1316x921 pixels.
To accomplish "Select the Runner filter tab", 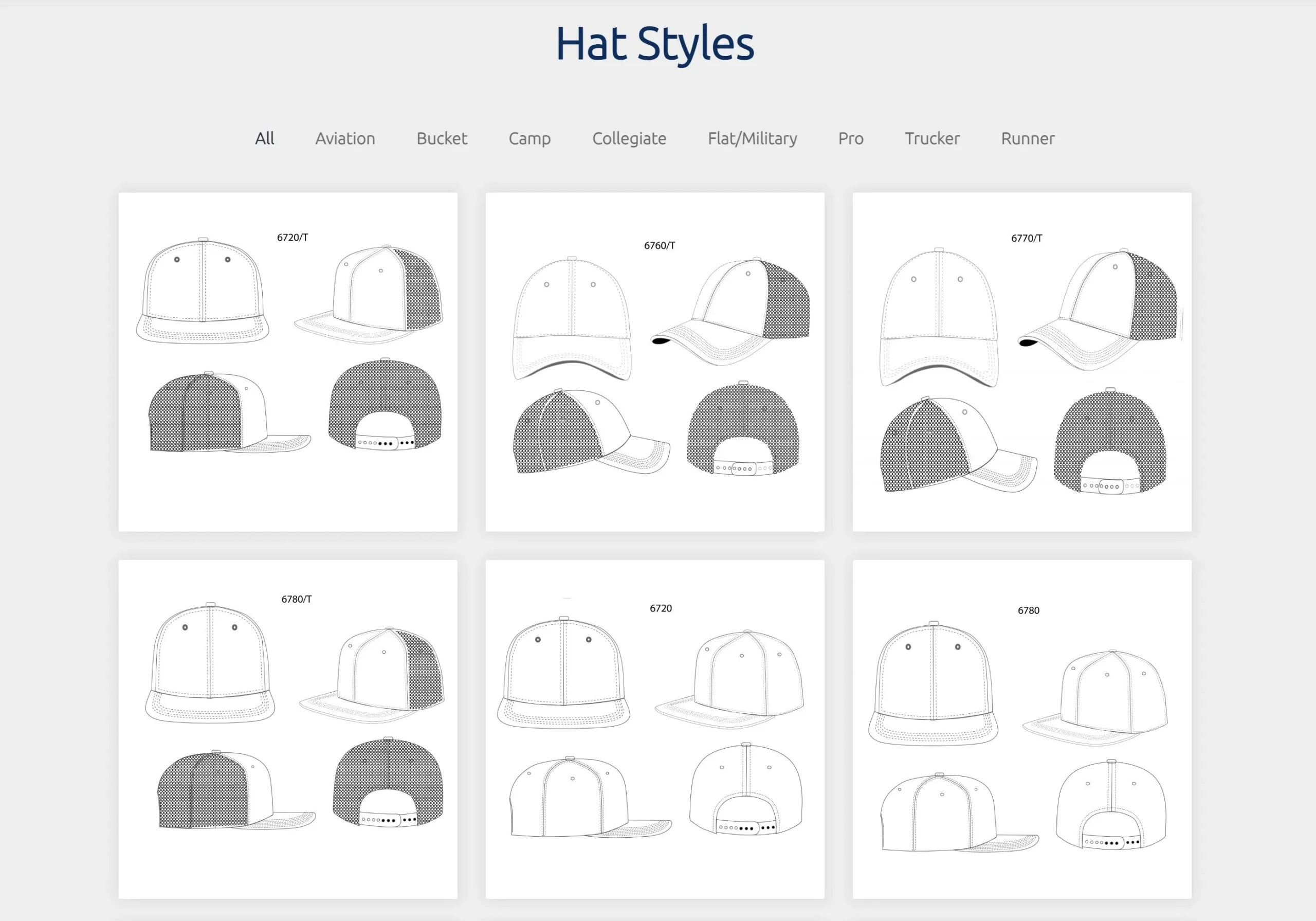I will (1027, 138).
